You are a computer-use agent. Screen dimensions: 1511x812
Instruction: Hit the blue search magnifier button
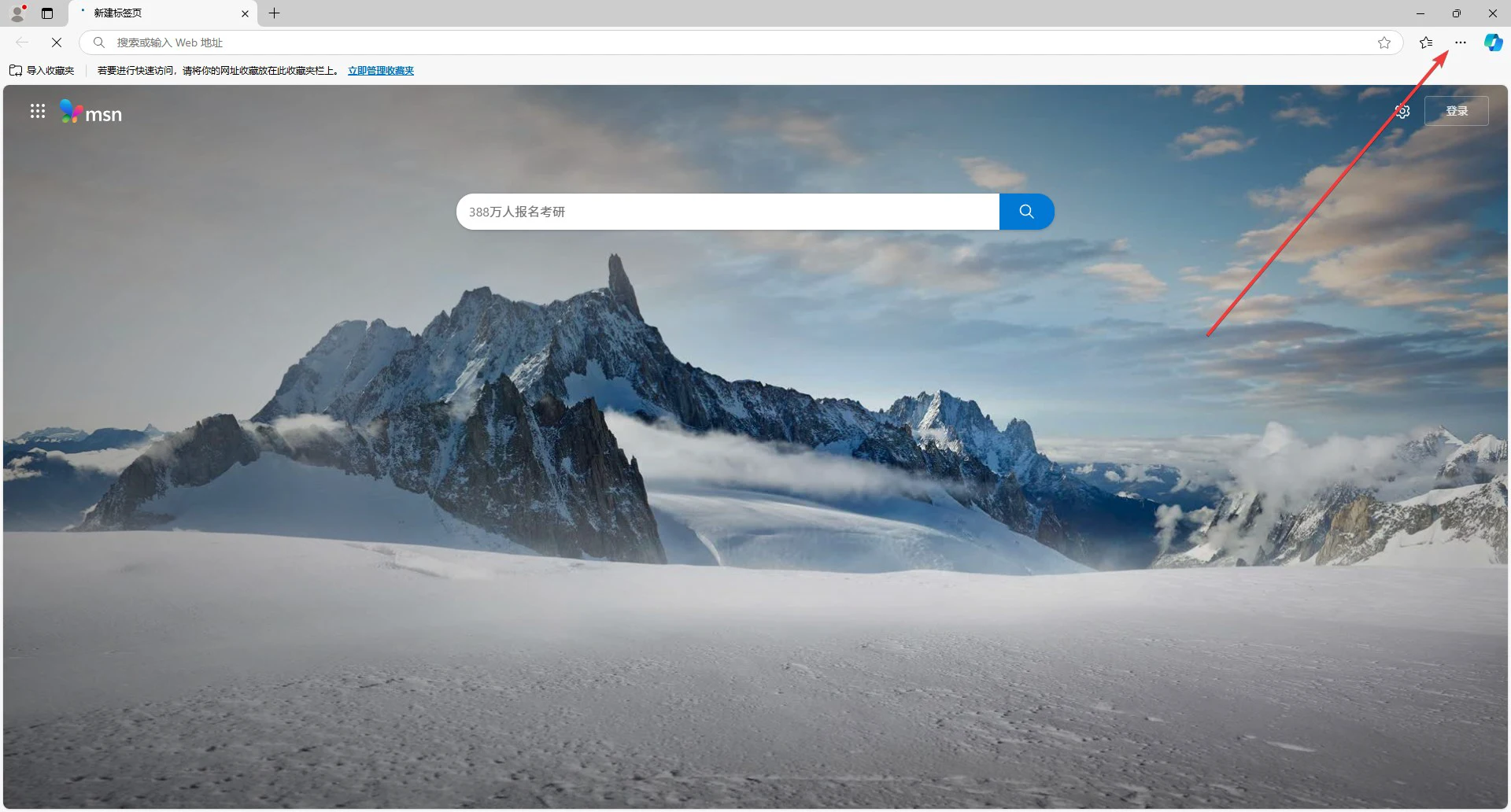coord(1026,212)
